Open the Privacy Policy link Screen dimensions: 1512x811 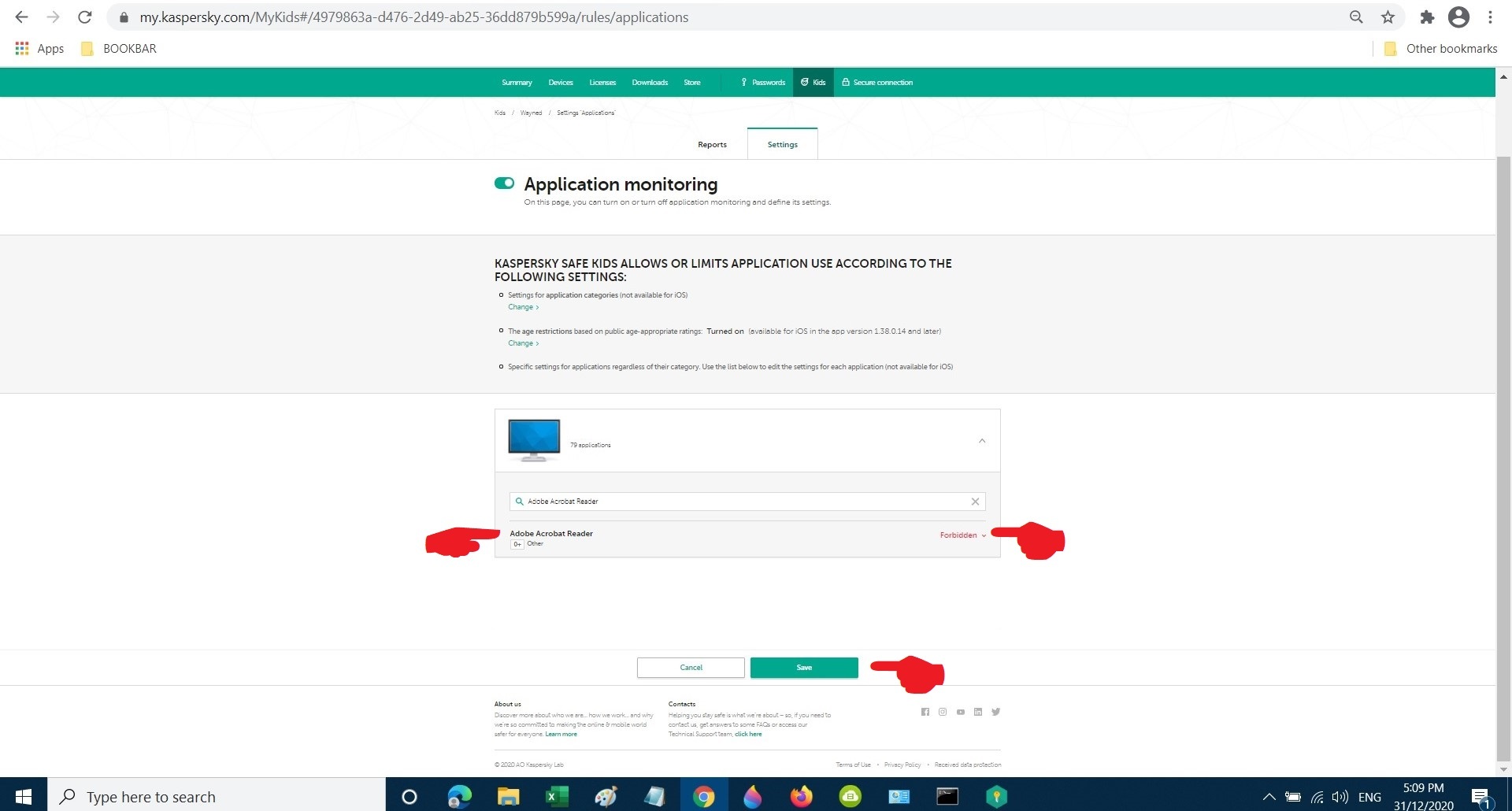coord(902,765)
